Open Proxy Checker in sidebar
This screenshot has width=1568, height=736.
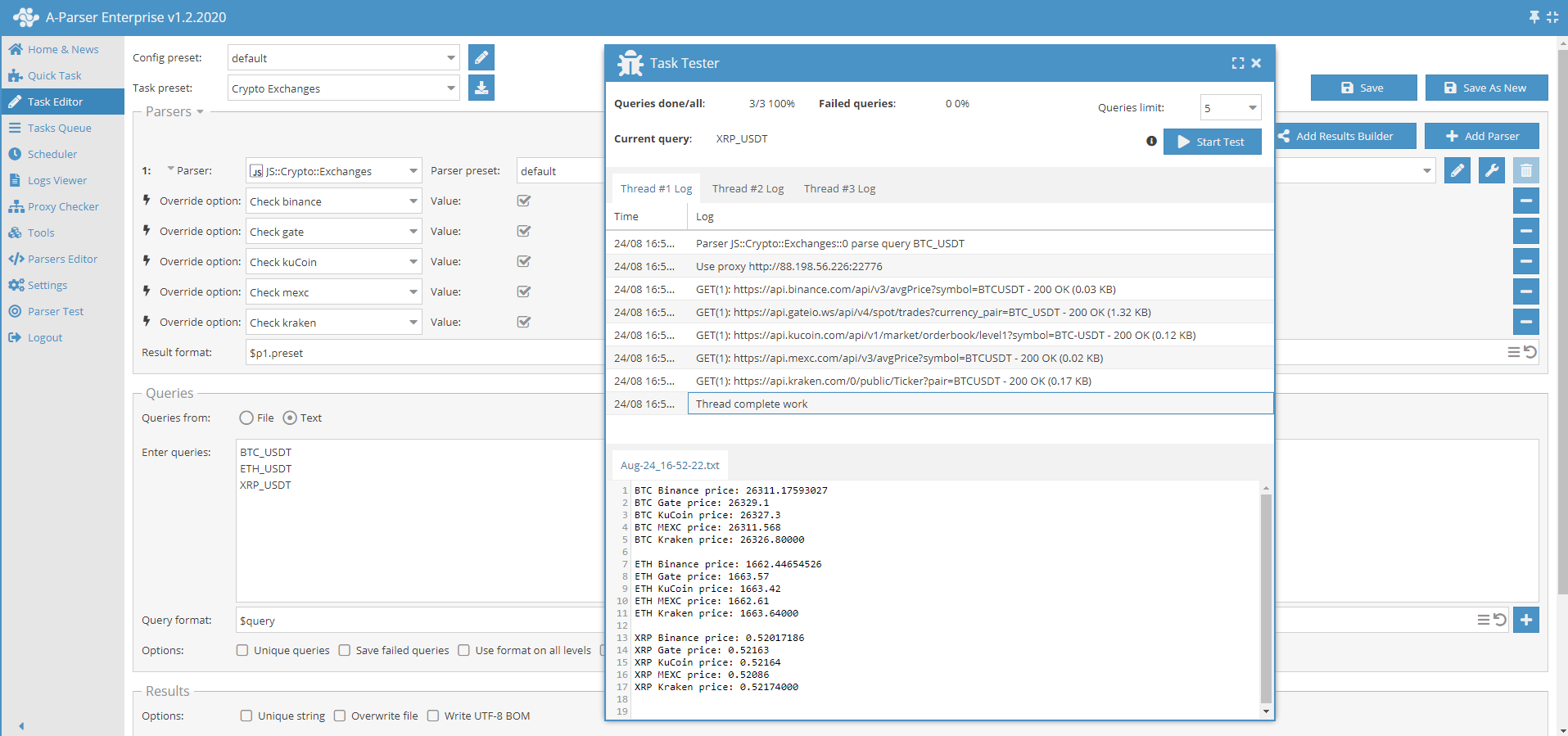[x=62, y=206]
